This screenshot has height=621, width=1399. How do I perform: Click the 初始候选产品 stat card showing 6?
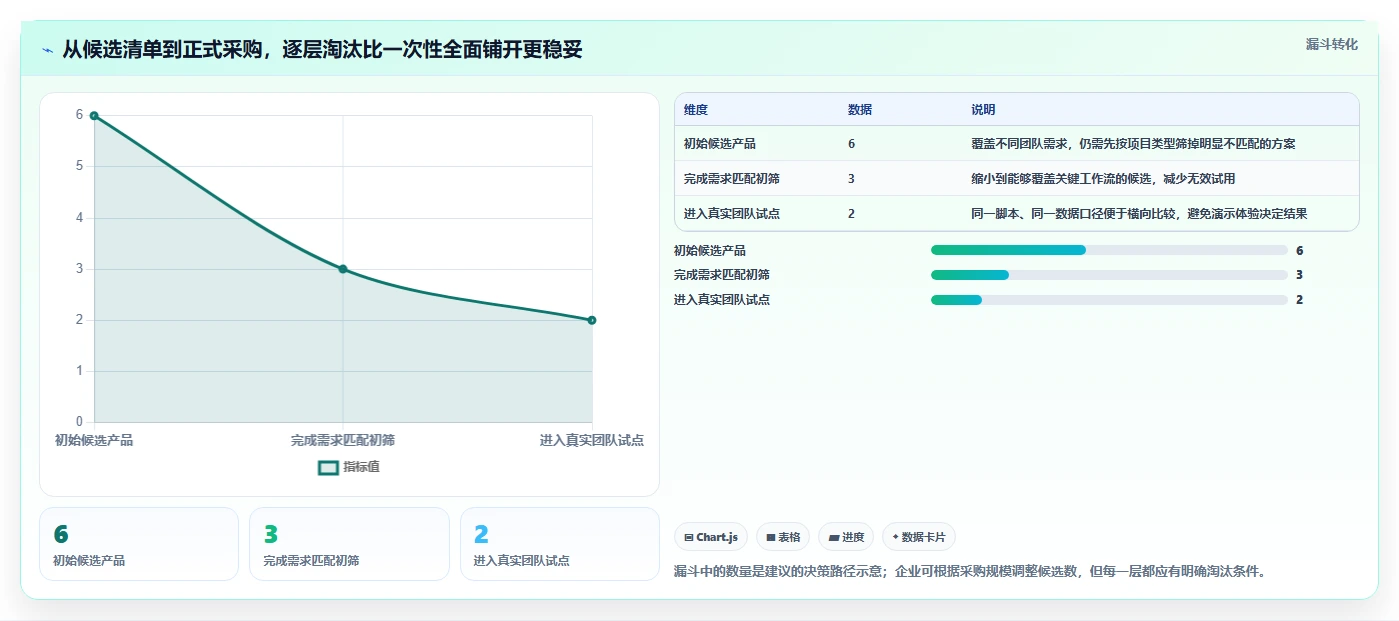(139, 544)
